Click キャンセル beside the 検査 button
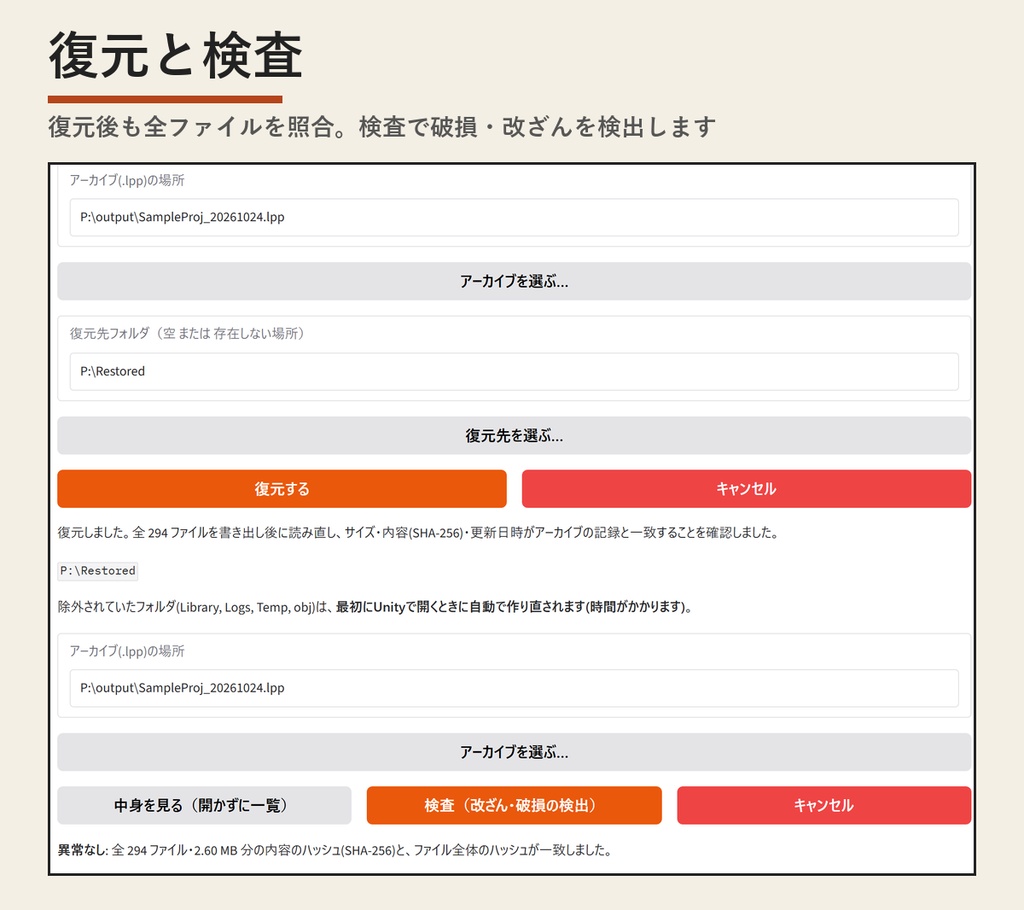The height and width of the screenshot is (910, 1024). (x=824, y=805)
